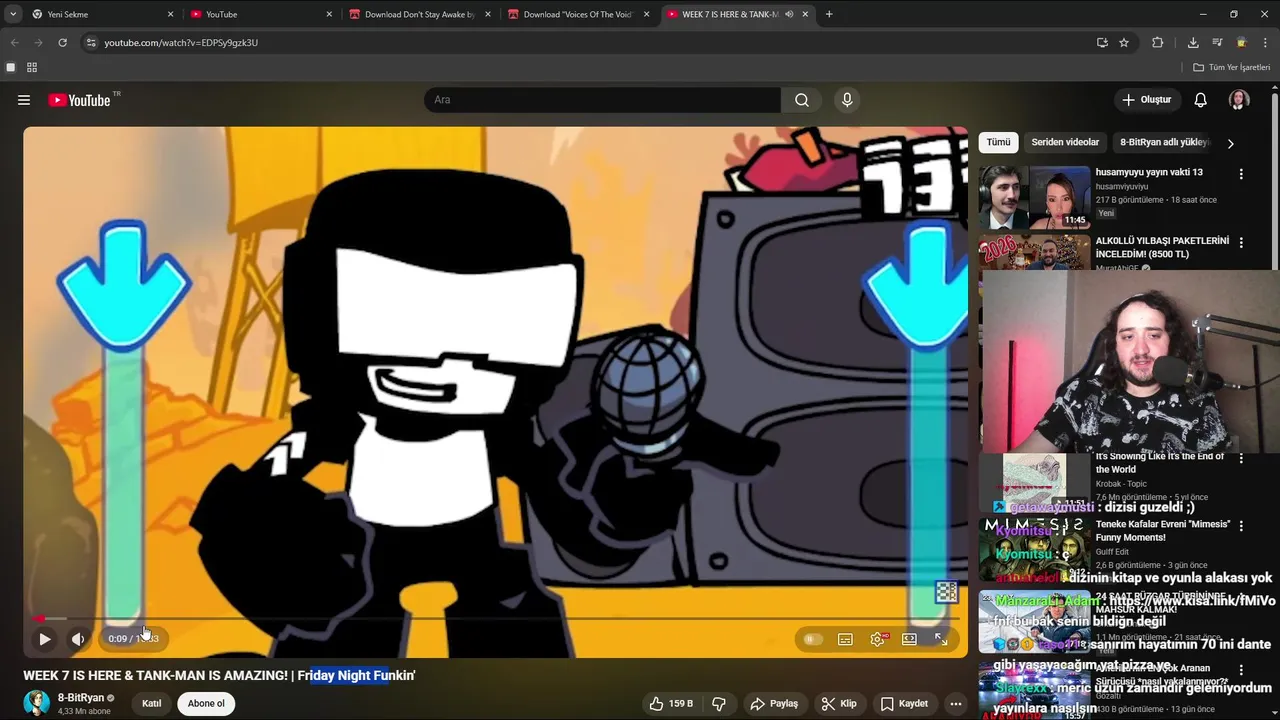
Task: Click the magnifier search button
Action: [x=802, y=100]
